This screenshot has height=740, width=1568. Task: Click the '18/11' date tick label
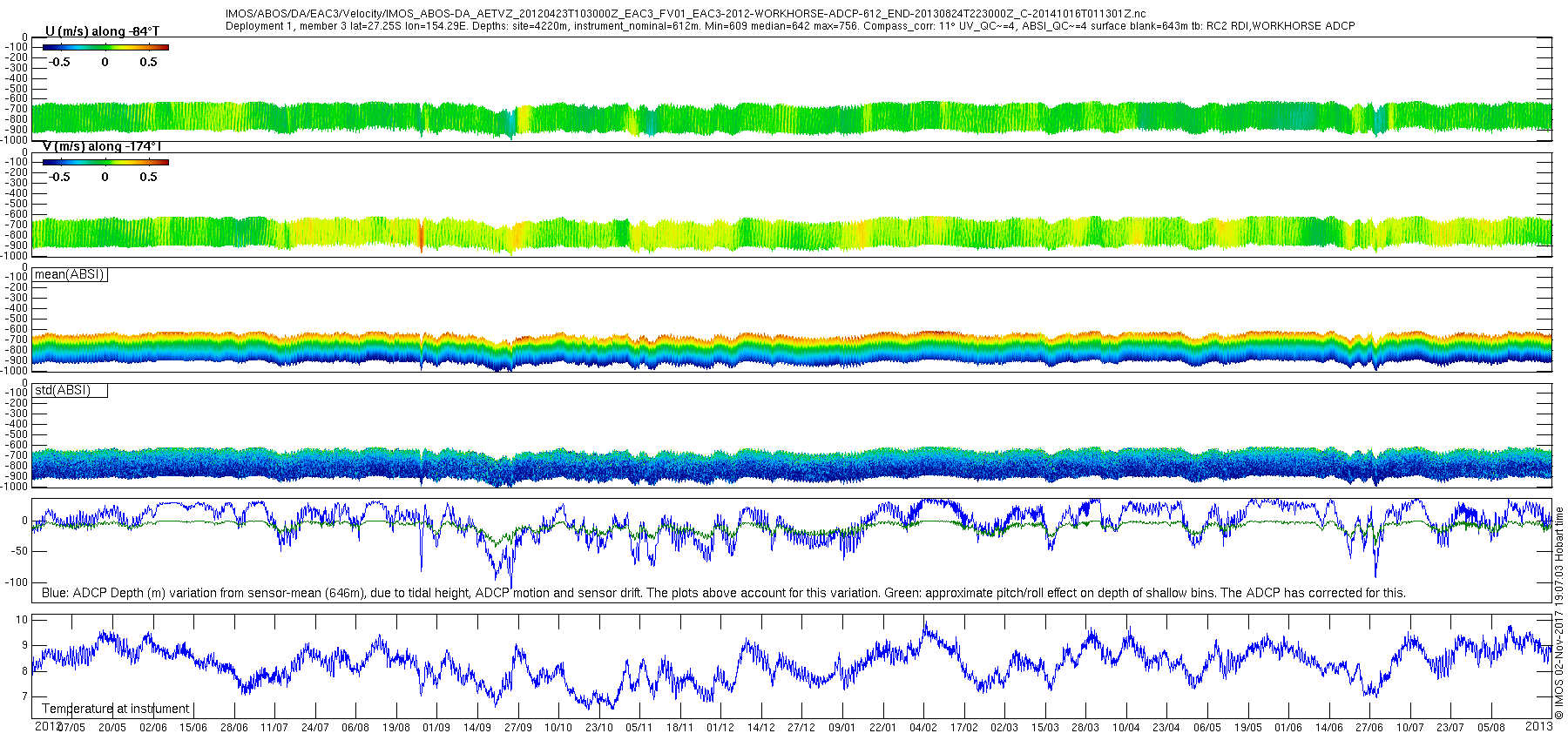coord(680,728)
